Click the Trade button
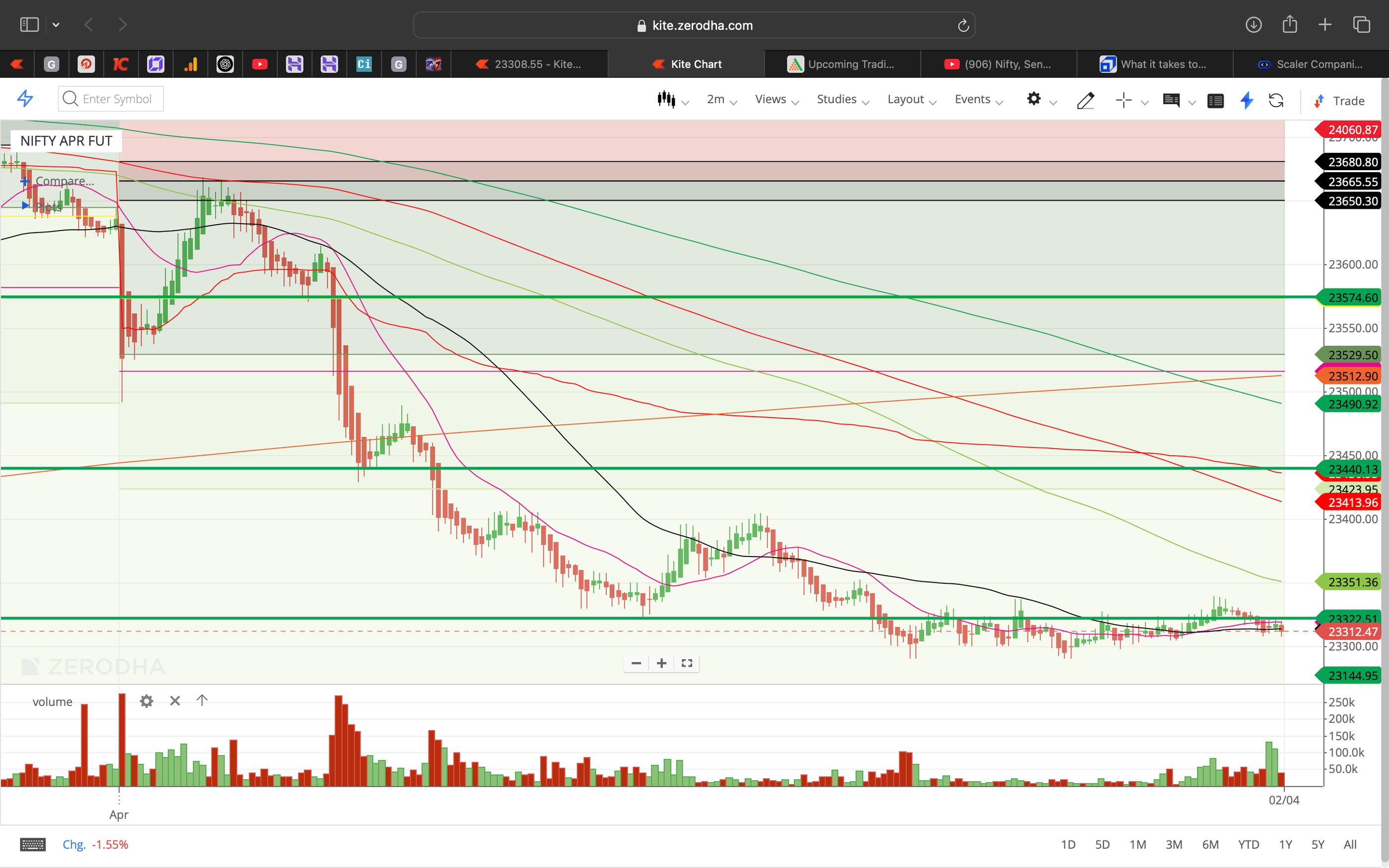The height and width of the screenshot is (868, 1389). (x=1339, y=101)
